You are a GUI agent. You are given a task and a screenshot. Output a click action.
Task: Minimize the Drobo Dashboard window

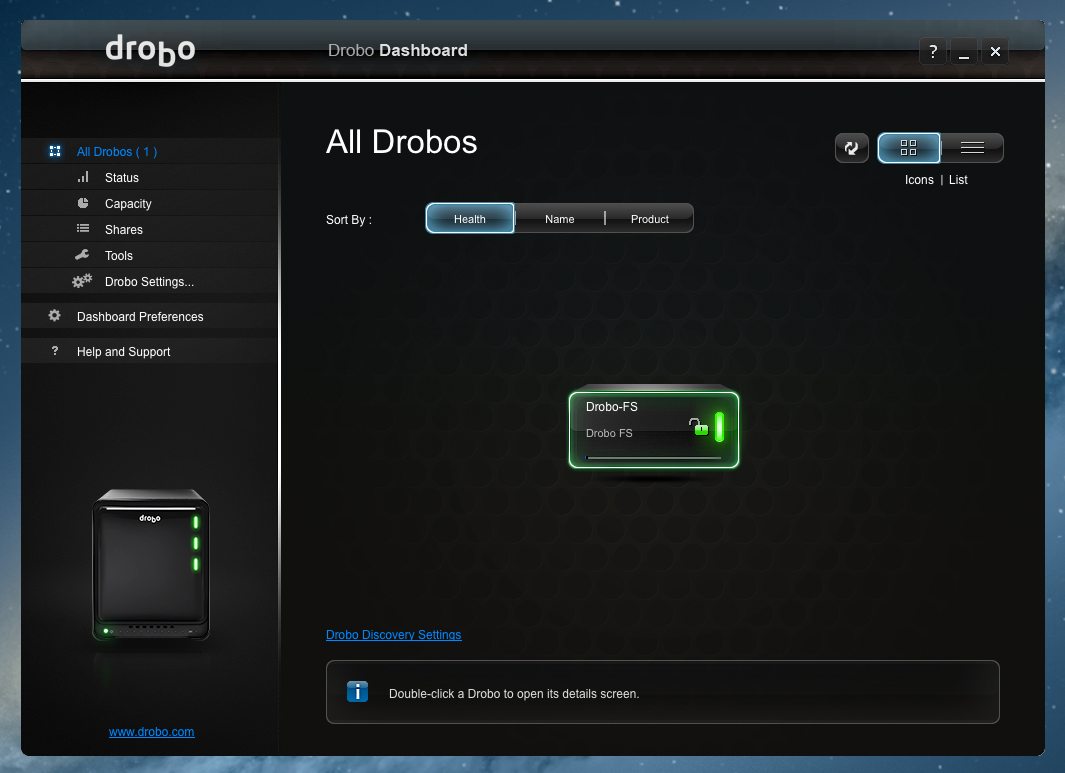[x=964, y=52]
